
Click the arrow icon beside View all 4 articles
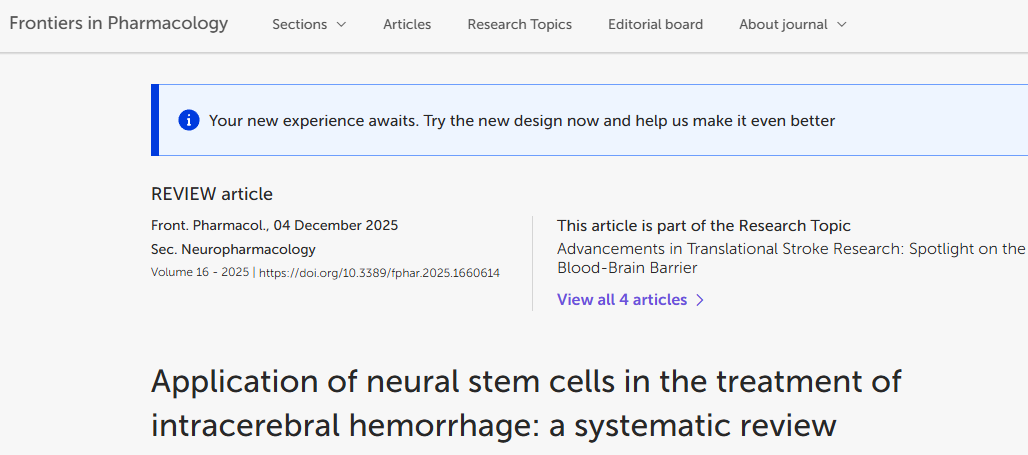click(x=700, y=300)
